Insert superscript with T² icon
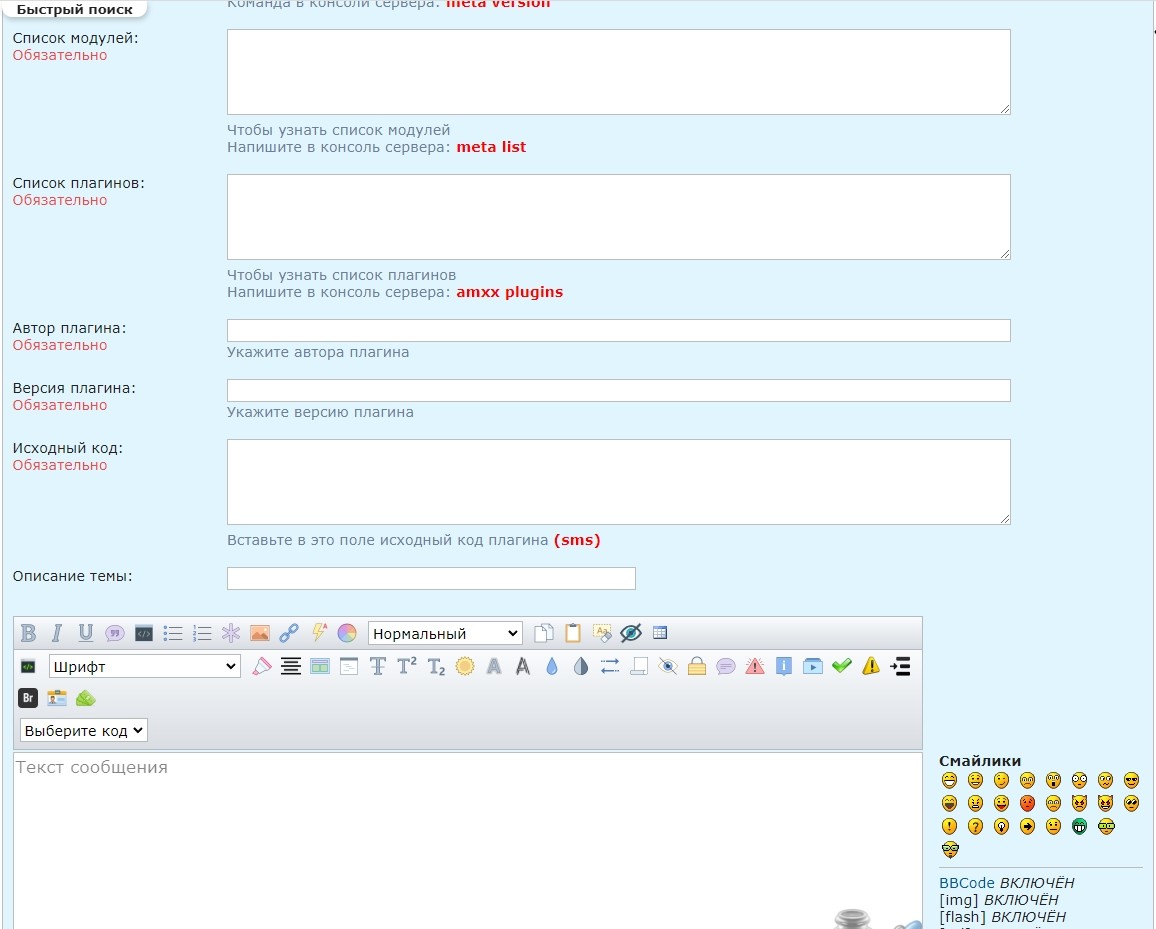This screenshot has height=929, width=1156. point(407,666)
